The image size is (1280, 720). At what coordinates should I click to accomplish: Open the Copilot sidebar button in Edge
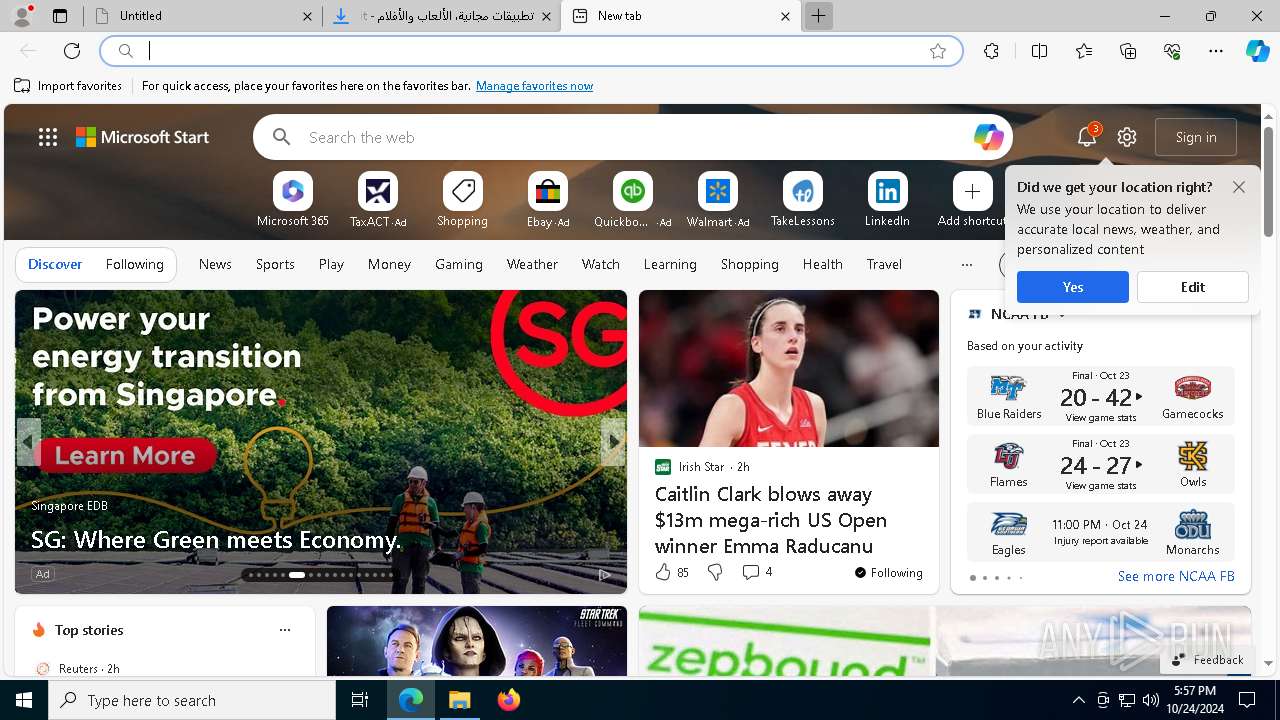click(1257, 51)
